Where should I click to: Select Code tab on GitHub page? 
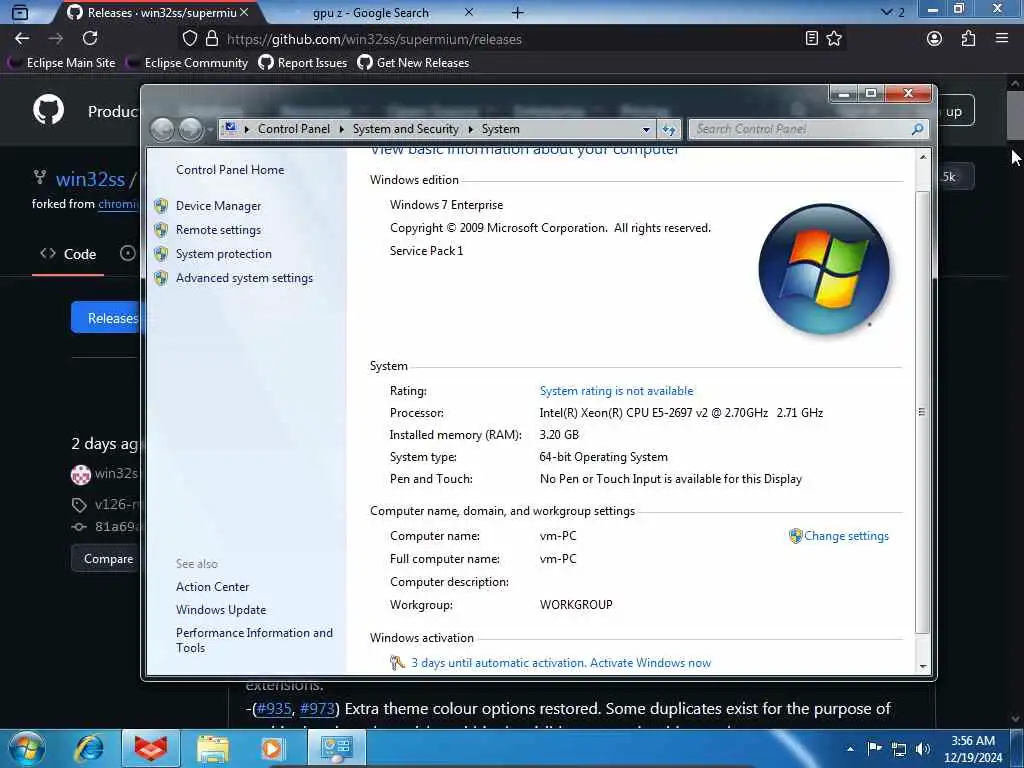68,254
